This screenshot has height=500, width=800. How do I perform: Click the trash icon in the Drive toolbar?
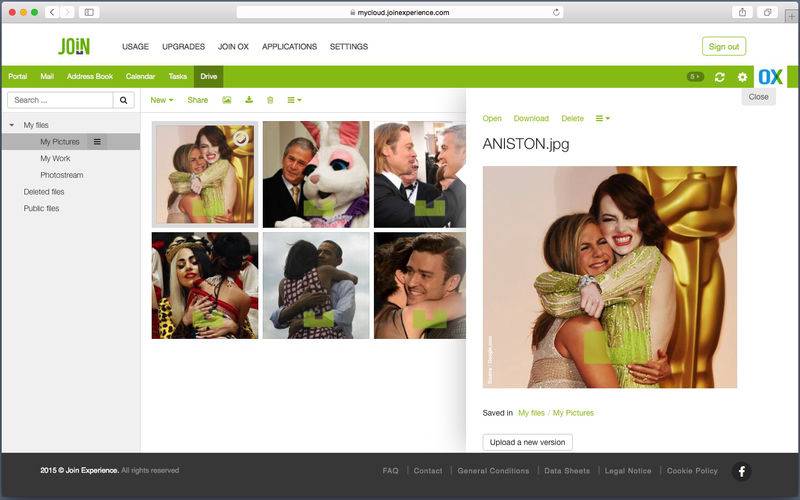(270, 100)
